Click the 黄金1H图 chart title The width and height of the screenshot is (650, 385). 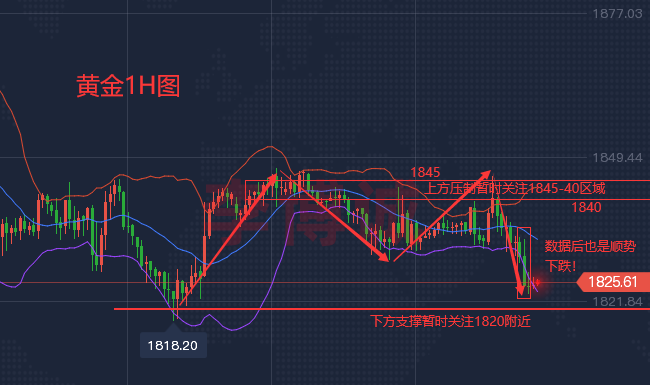(x=128, y=86)
